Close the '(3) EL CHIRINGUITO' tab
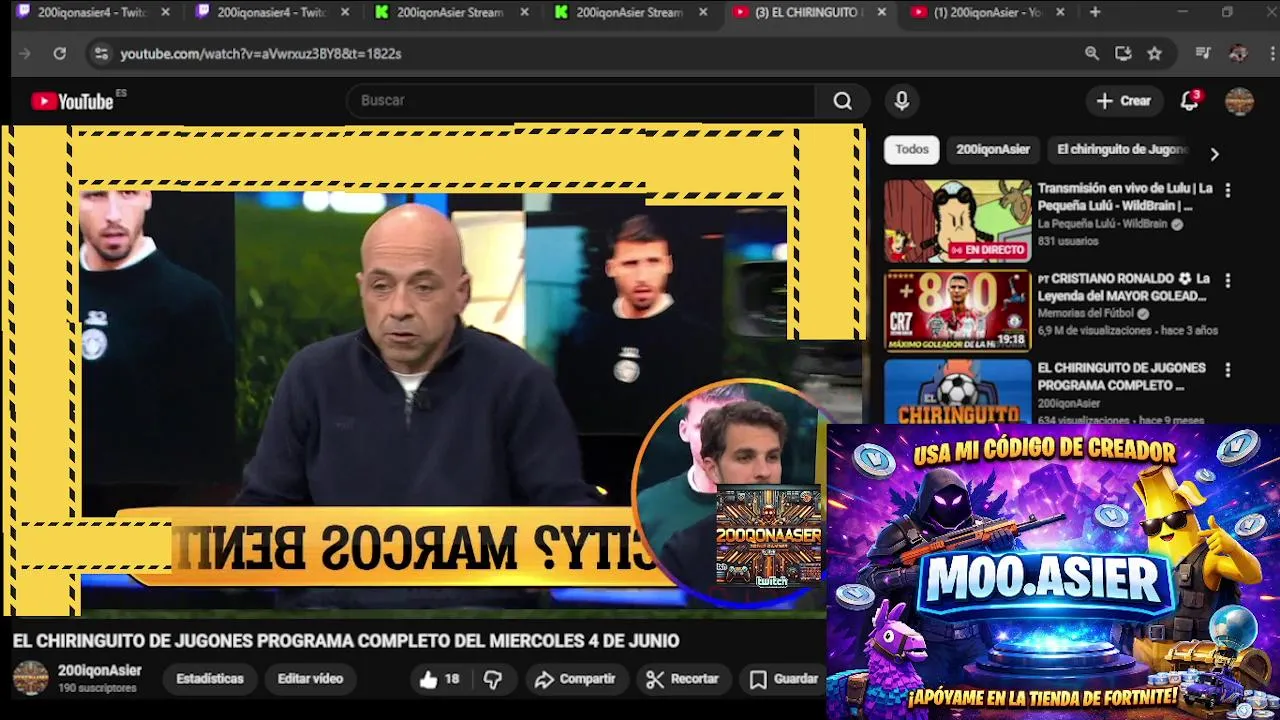The height and width of the screenshot is (720, 1280). tap(881, 12)
